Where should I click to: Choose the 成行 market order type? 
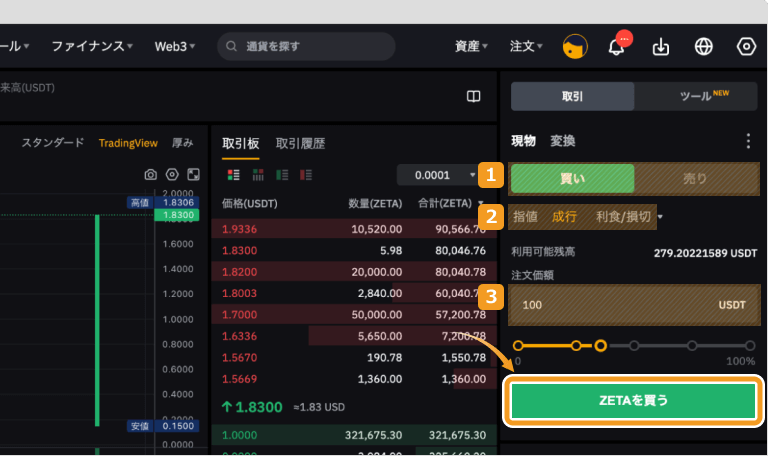(x=564, y=216)
